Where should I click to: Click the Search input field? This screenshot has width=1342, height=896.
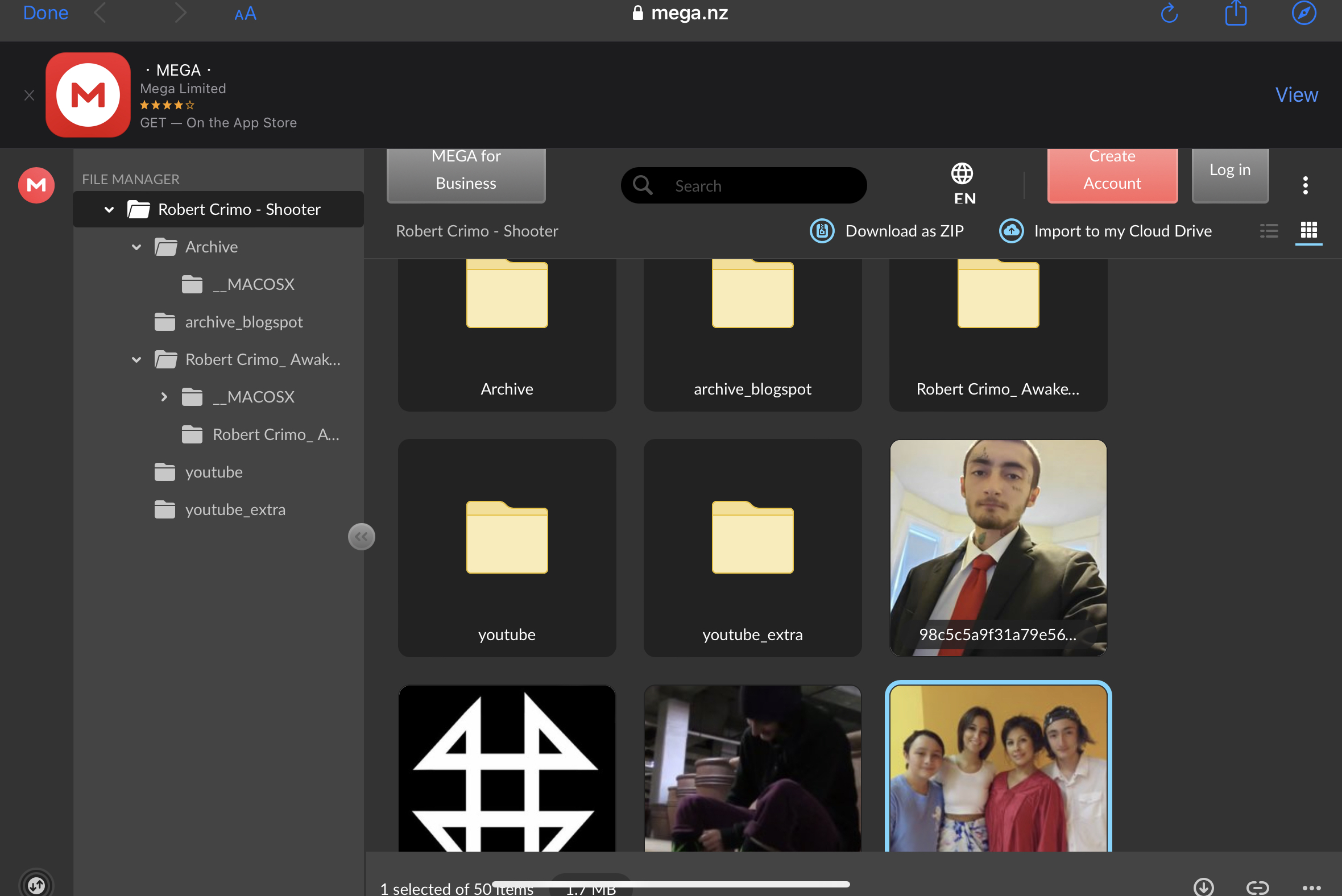click(744, 185)
